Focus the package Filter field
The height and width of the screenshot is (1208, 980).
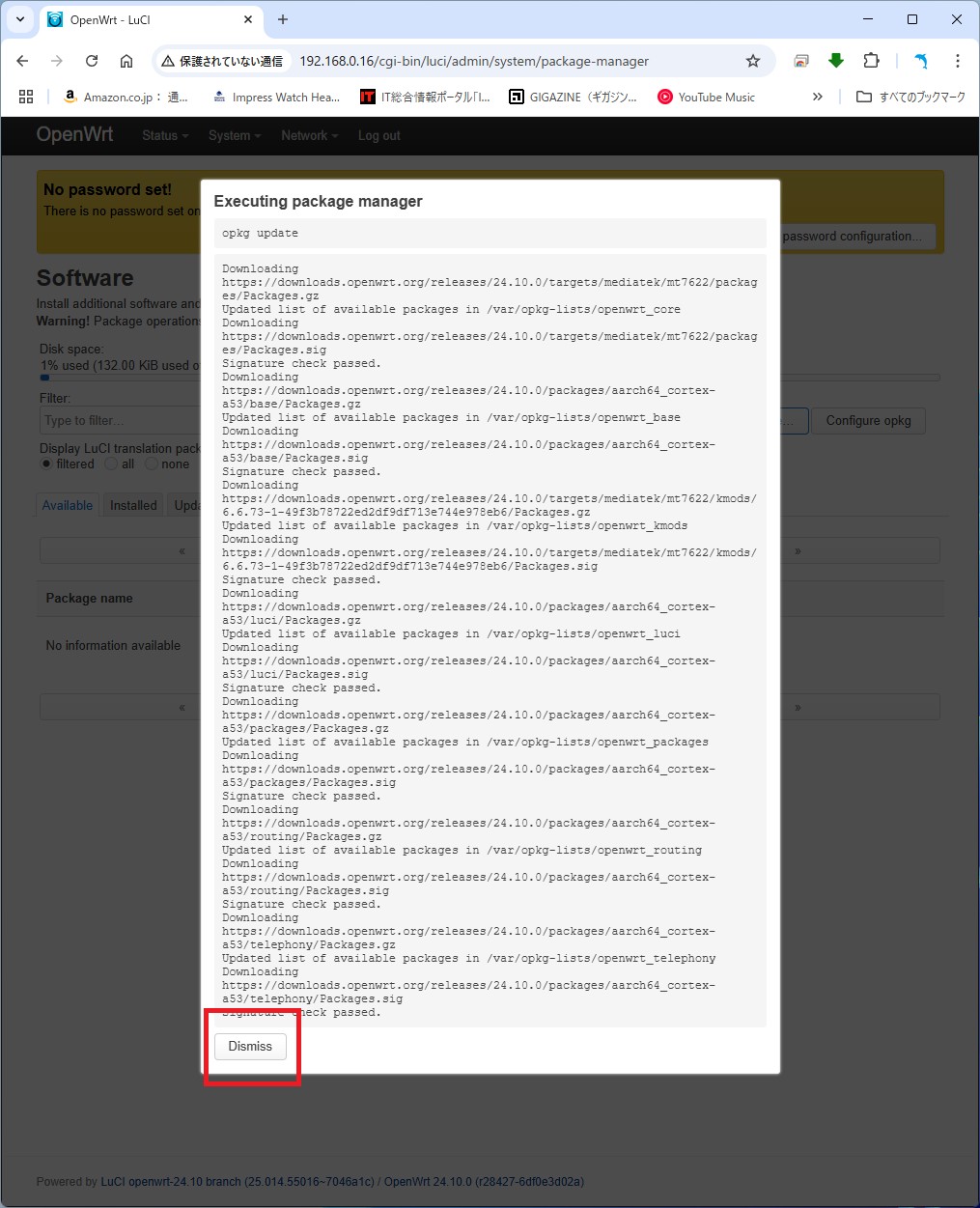coord(121,420)
